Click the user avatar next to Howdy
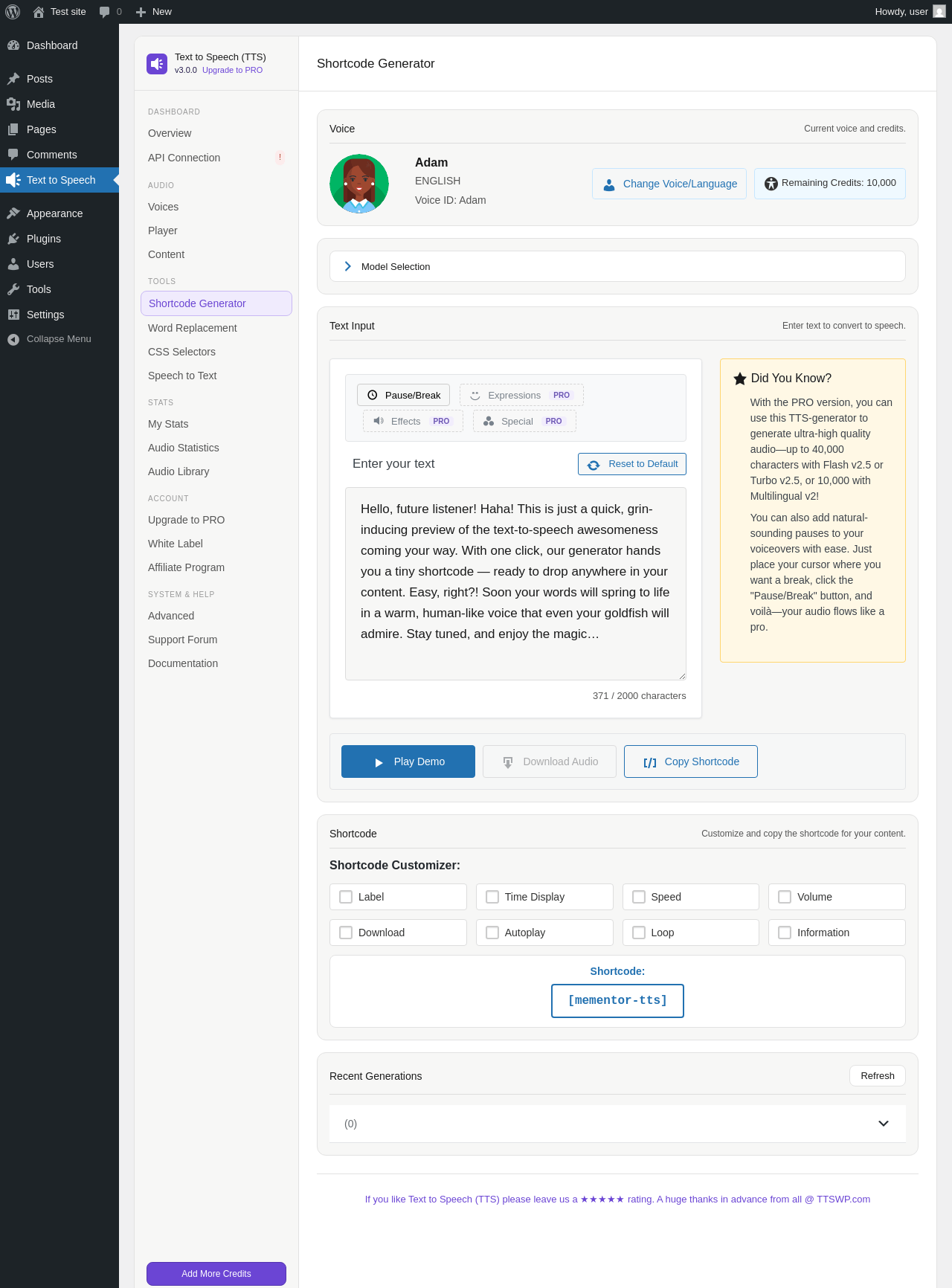Screen dimensions: 952x1288 [939, 12]
